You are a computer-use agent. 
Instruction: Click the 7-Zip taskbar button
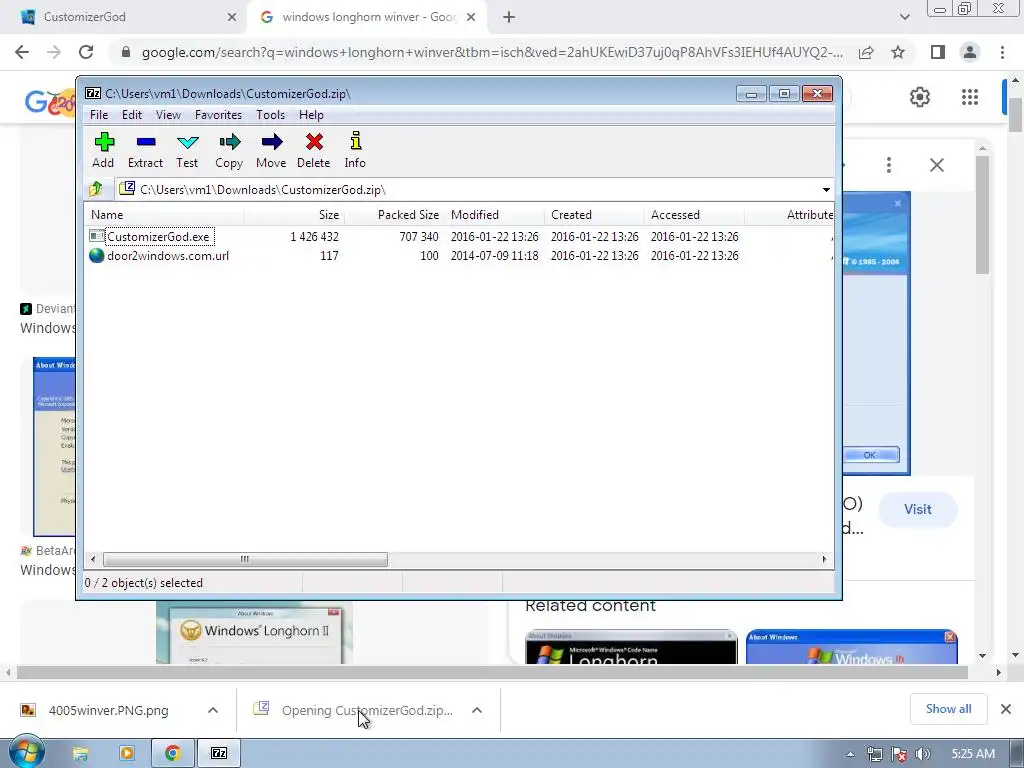tap(219, 754)
